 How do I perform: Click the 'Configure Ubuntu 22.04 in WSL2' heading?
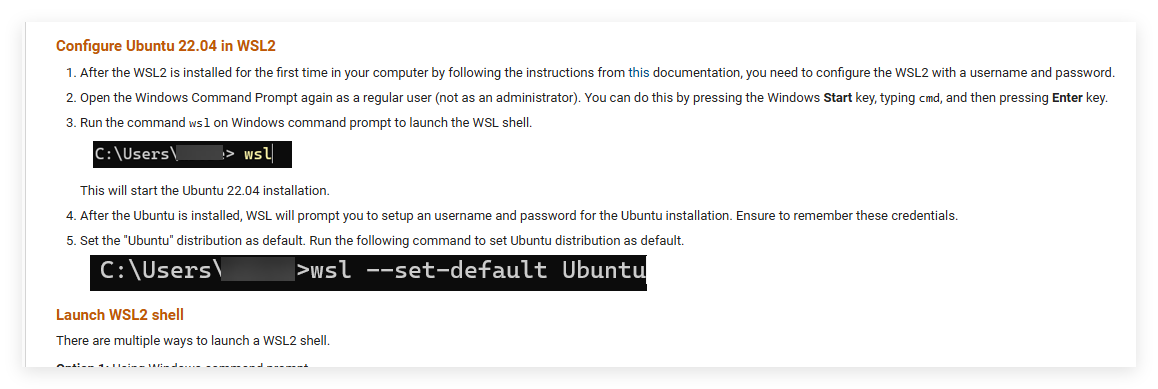165,46
